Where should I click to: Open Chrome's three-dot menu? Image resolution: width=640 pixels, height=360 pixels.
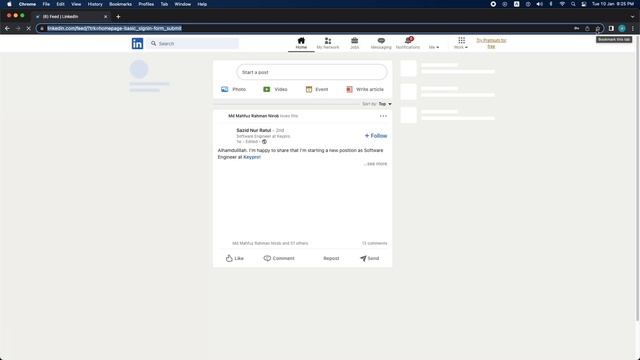coord(633,28)
